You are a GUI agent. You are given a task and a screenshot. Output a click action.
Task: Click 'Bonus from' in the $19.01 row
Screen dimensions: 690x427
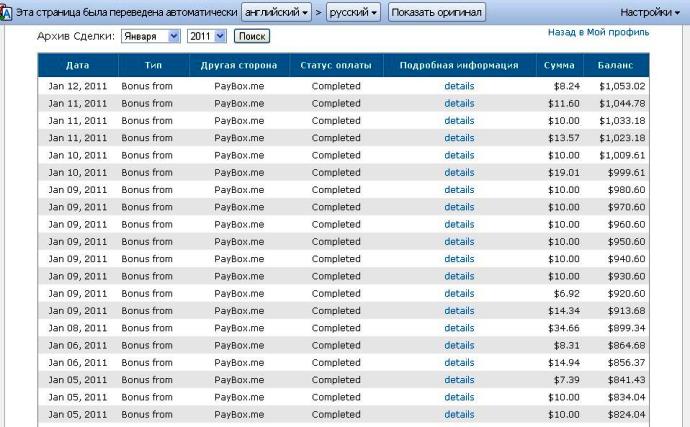(x=147, y=173)
